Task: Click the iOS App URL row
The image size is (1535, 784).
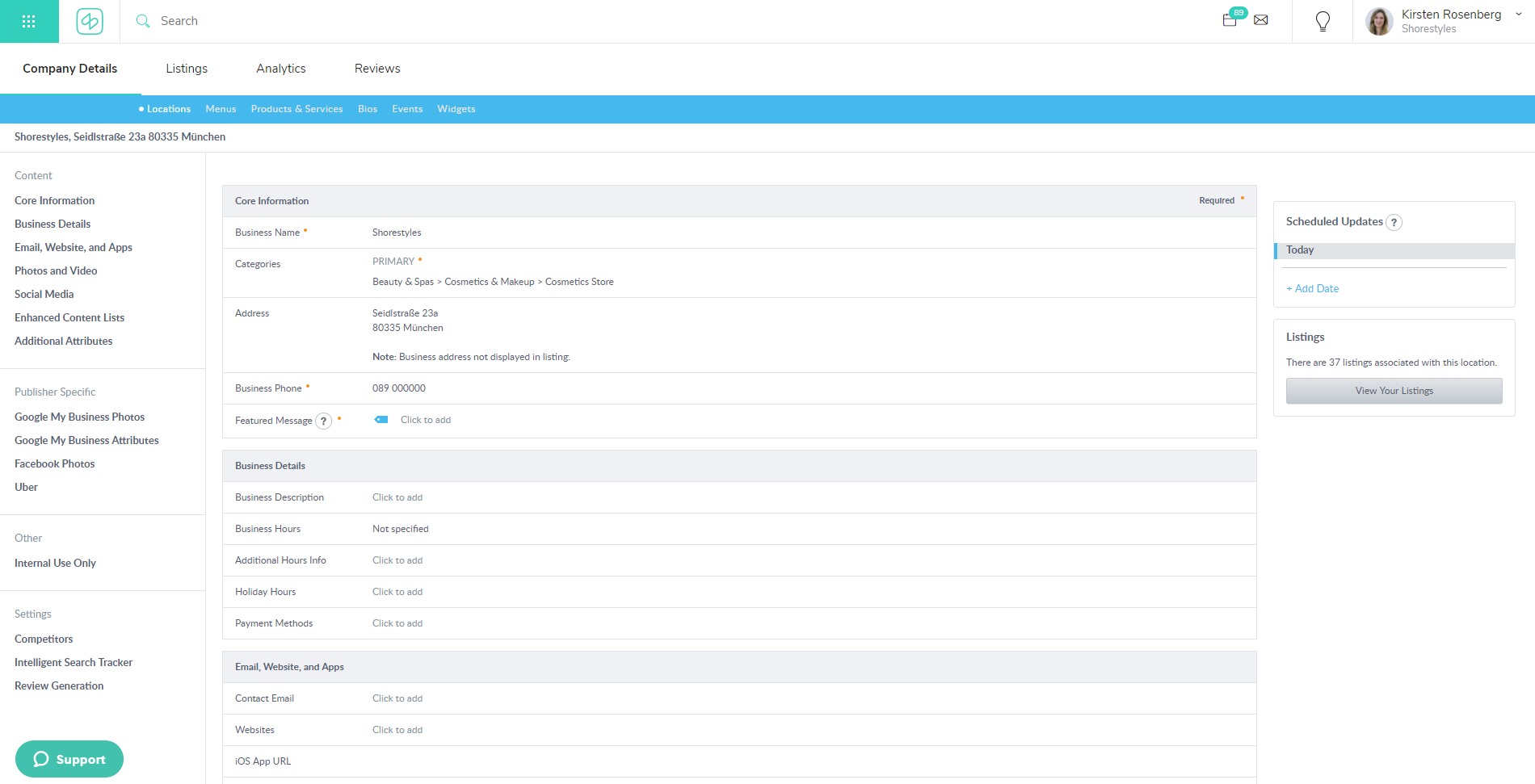Action: tap(739, 761)
